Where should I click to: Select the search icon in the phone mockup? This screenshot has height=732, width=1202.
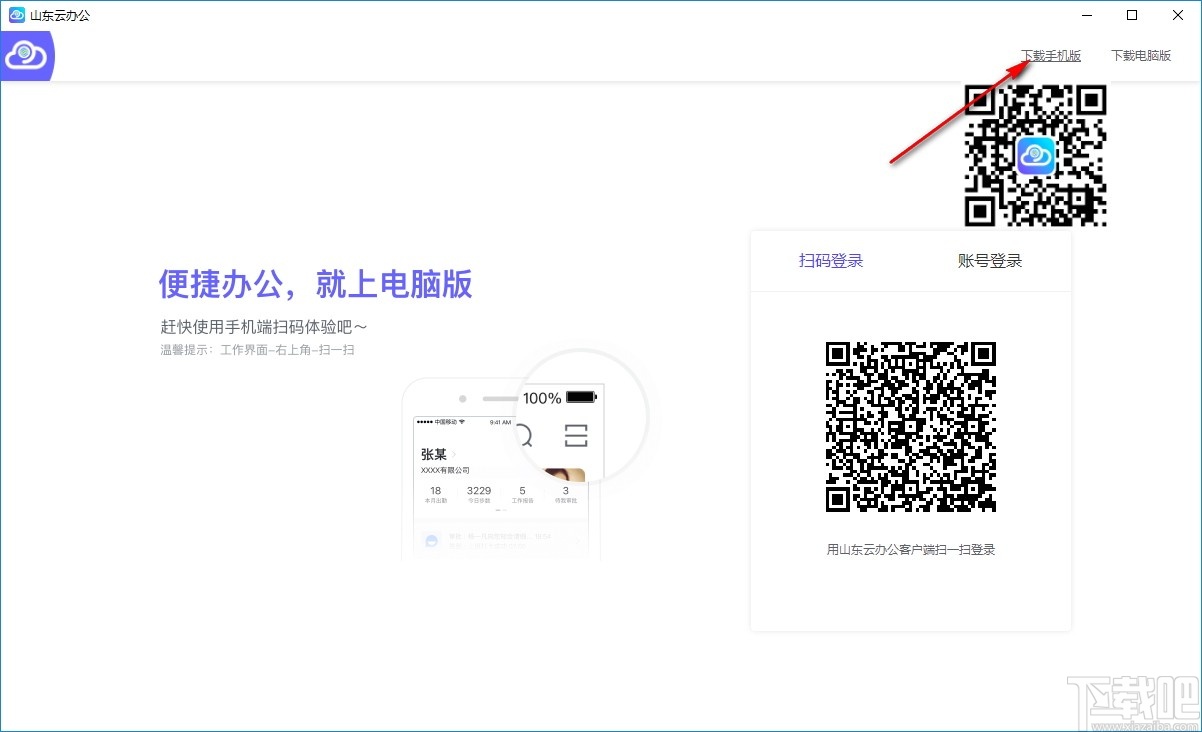527,435
